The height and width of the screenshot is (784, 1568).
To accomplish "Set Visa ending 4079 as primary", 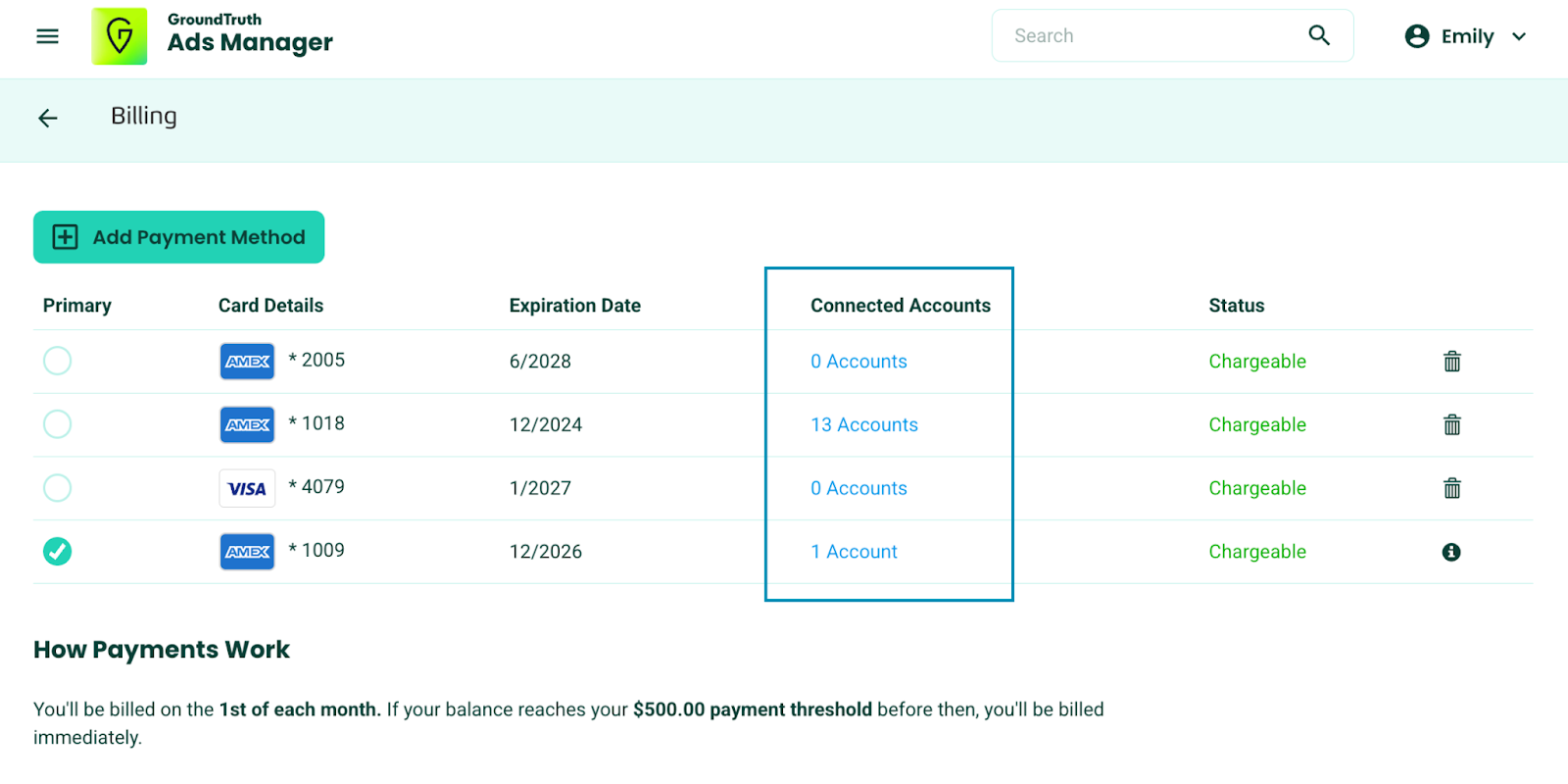I will point(58,488).
